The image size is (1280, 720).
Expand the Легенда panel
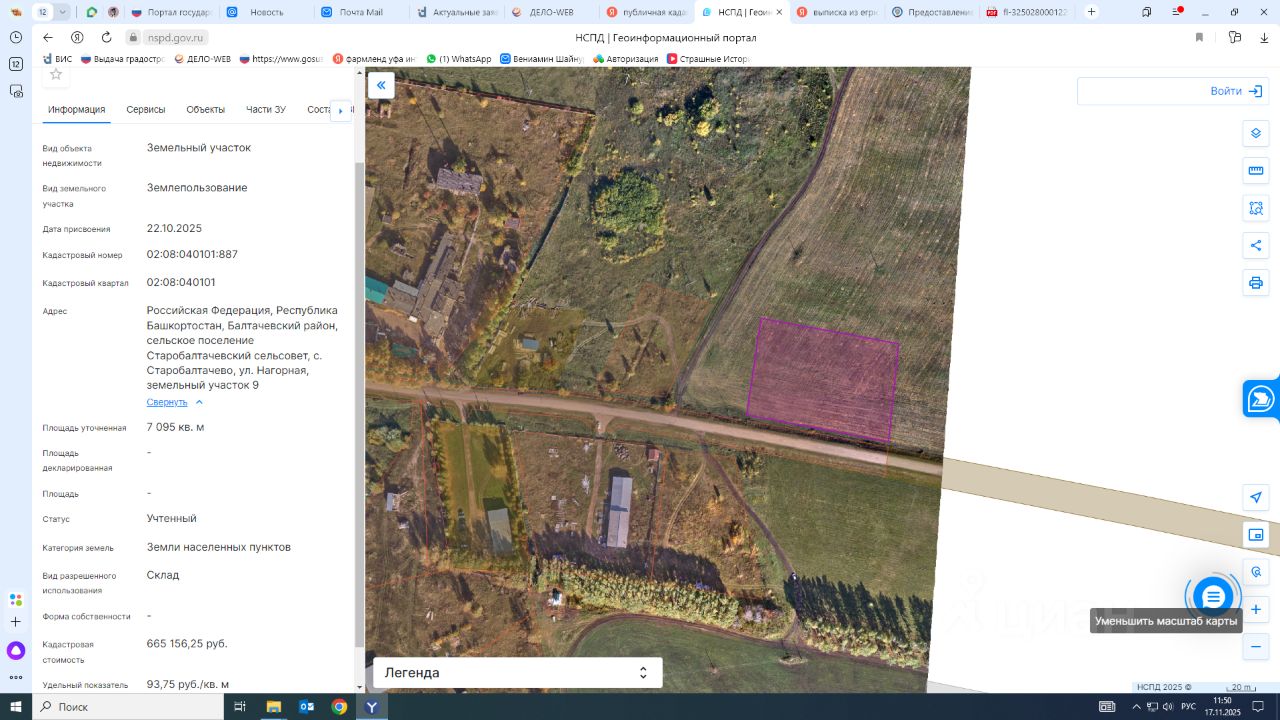(518, 673)
